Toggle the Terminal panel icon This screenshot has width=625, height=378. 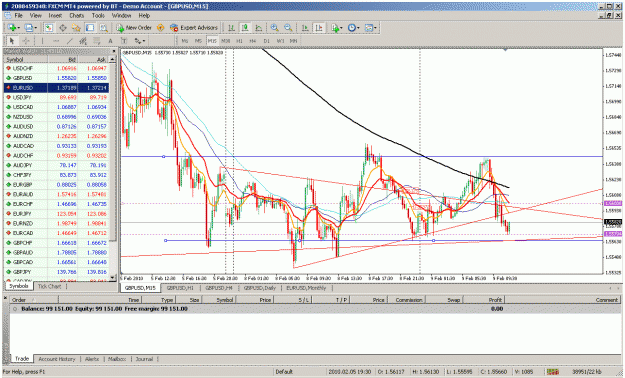click(x=90, y=28)
